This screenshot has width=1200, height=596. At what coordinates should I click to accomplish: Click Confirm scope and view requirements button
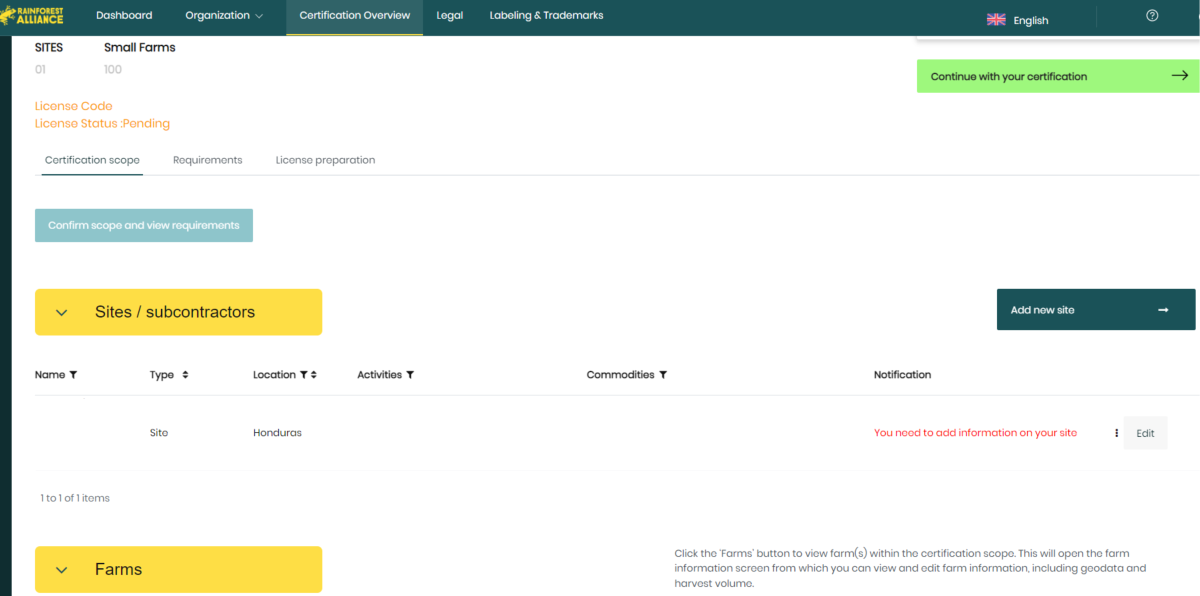click(x=144, y=225)
